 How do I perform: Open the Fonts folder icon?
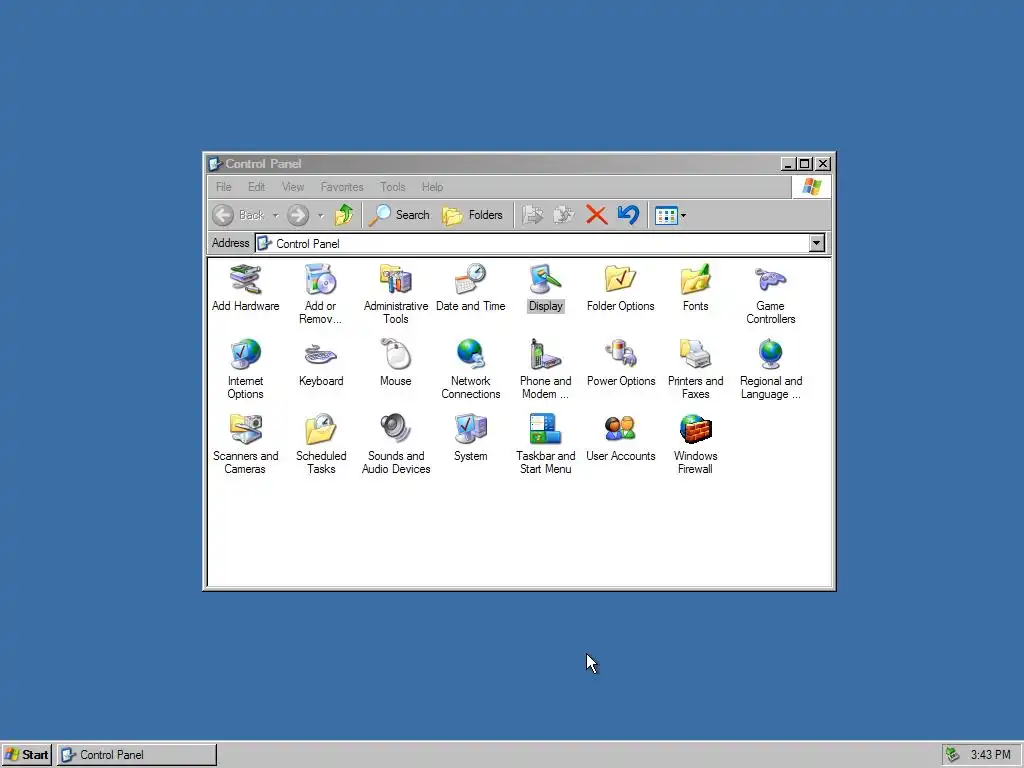coord(696,280)
